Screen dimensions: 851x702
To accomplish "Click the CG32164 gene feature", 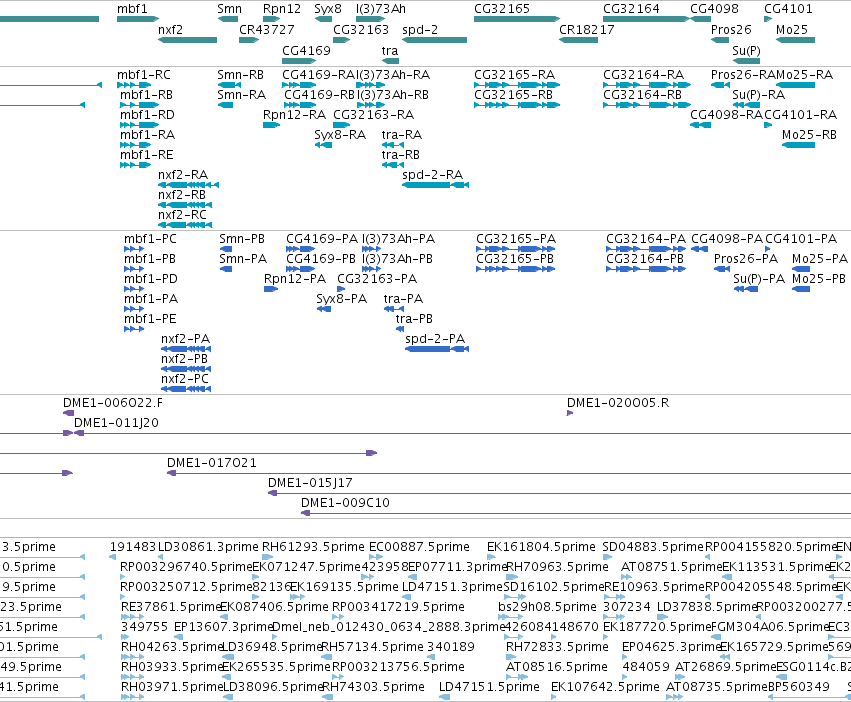I will pos(646,19).
